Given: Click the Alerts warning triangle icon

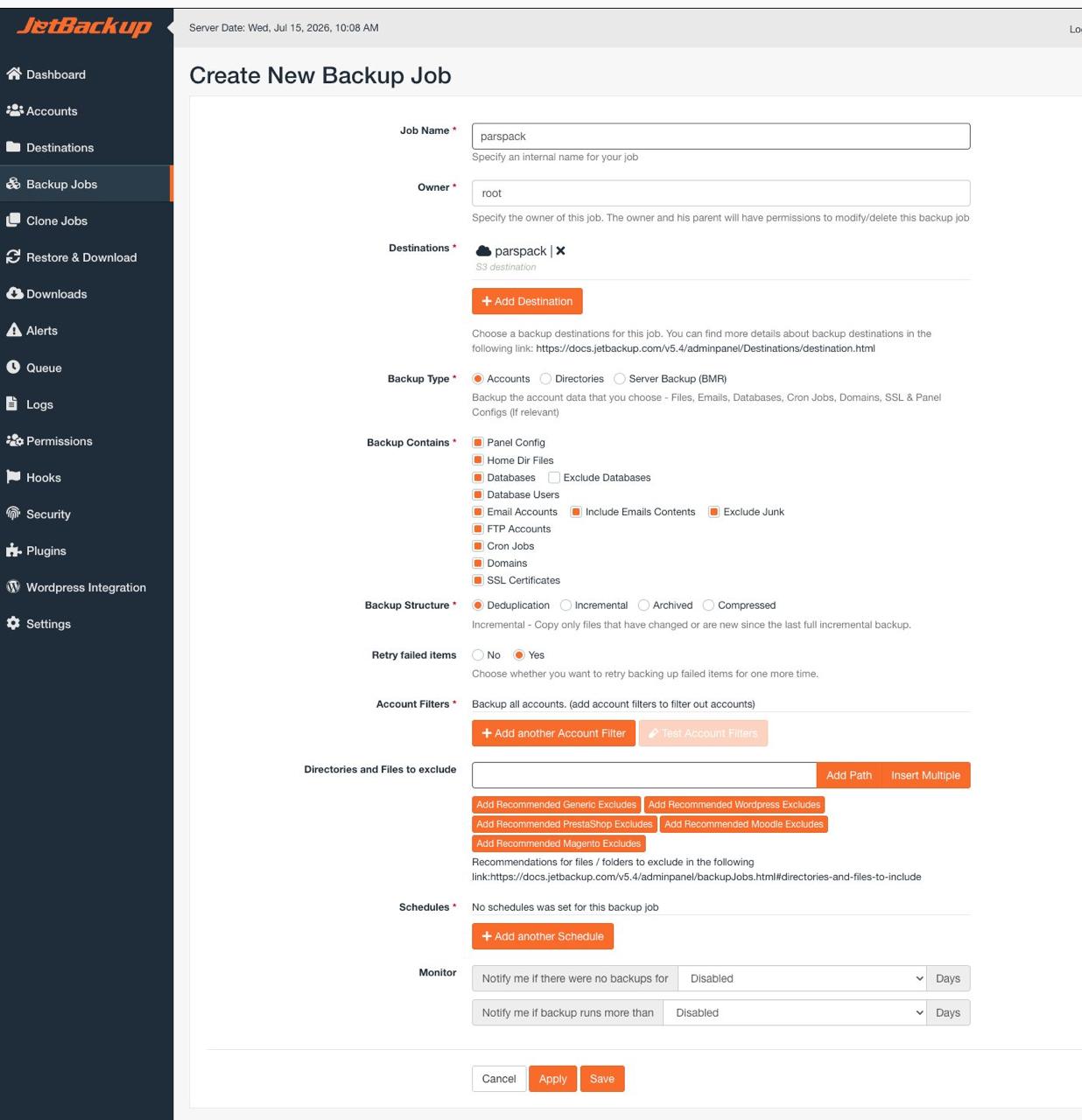Looking at the screenshot, I should point(13,330).
